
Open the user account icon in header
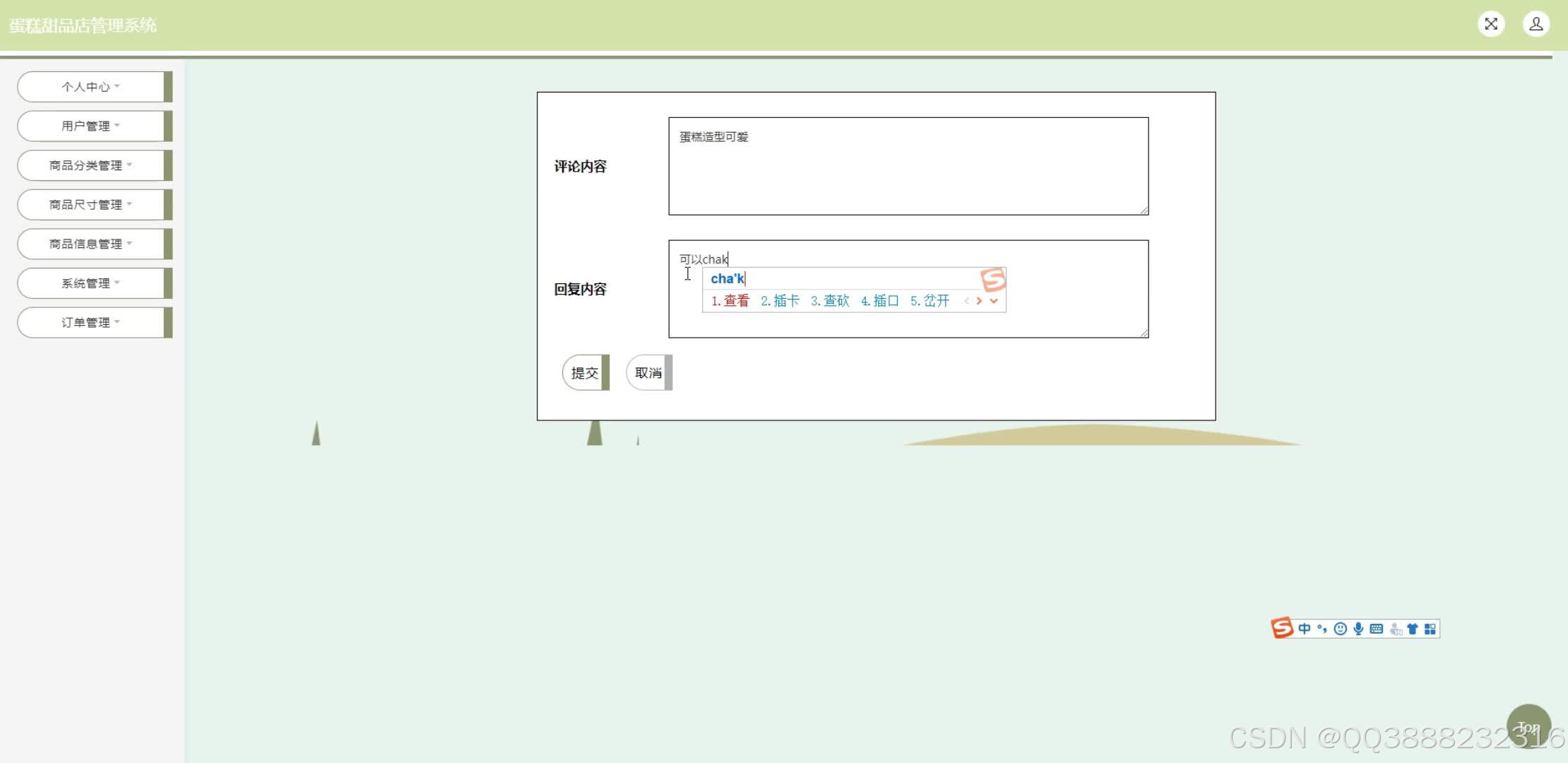pos(1536,24)
